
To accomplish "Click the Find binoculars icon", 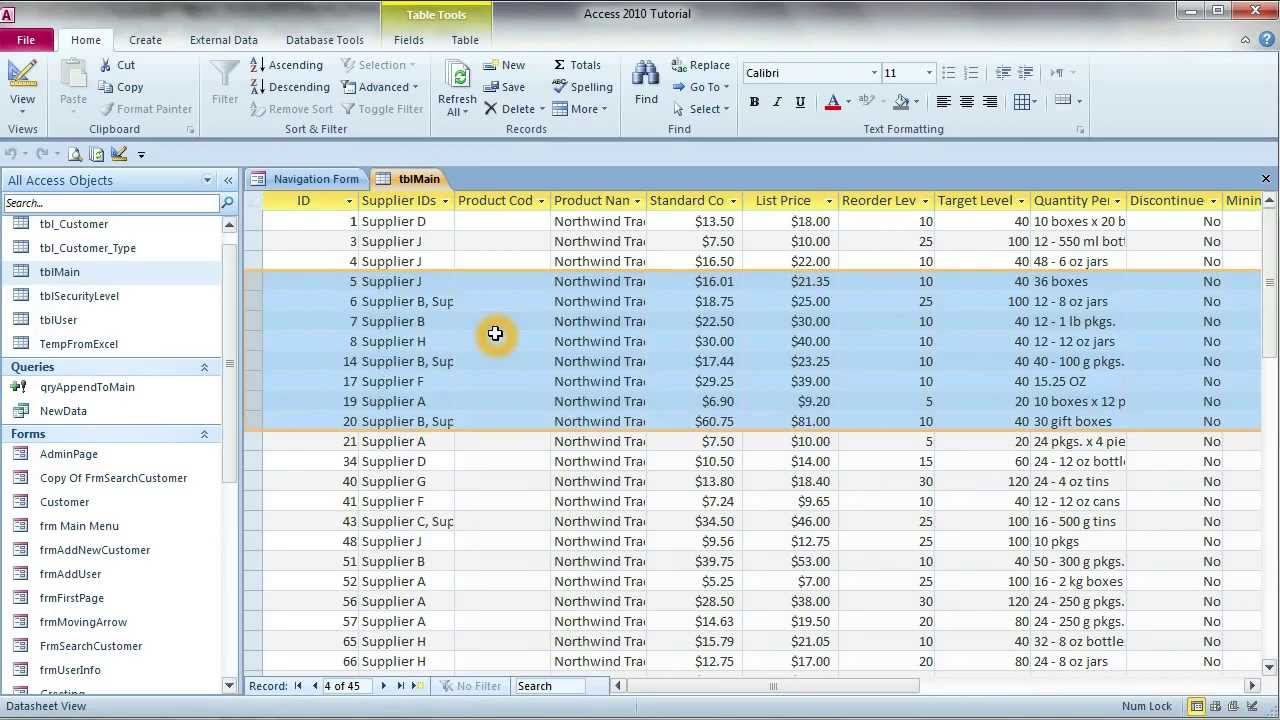I will tap(646, 84).
